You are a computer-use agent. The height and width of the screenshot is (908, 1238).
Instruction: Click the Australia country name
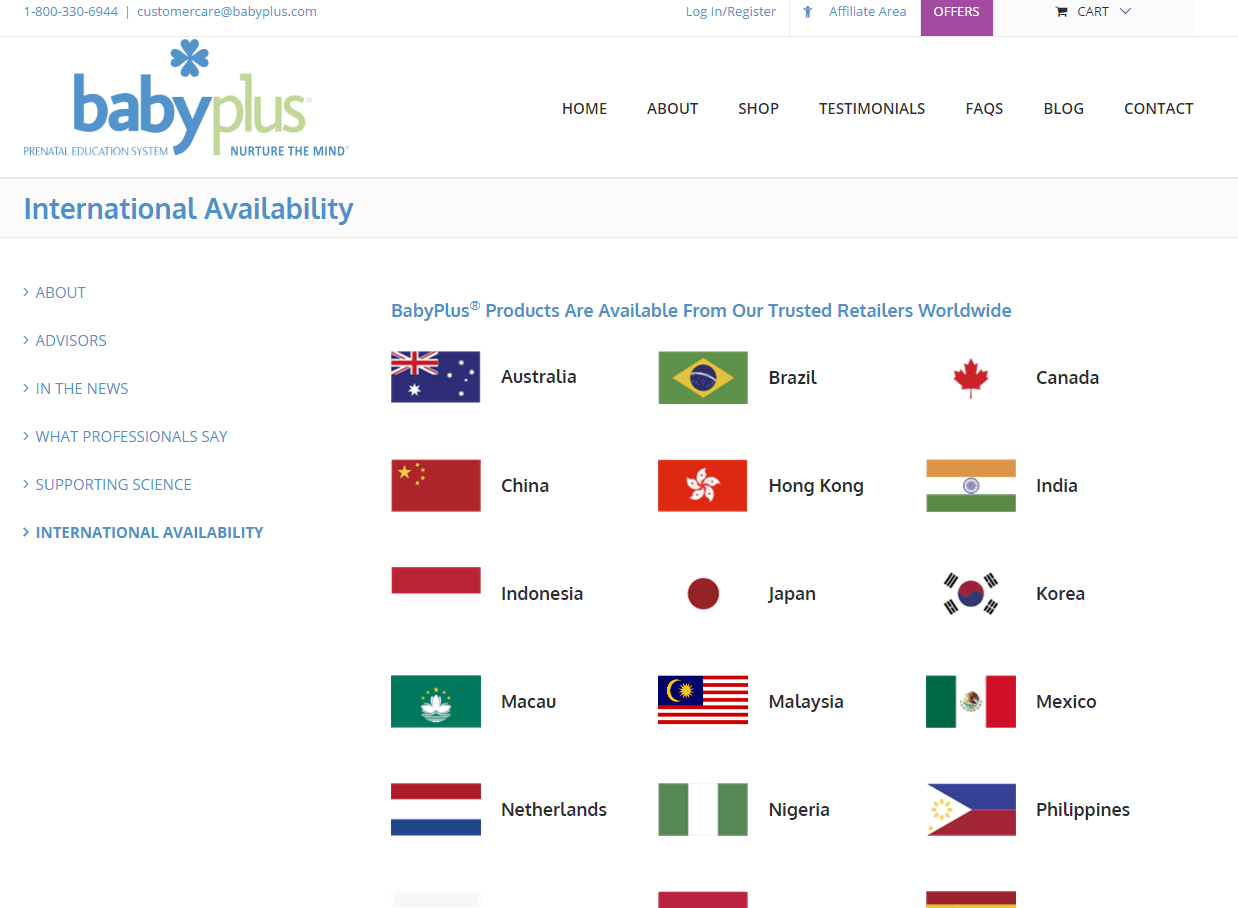coord(538,377)
